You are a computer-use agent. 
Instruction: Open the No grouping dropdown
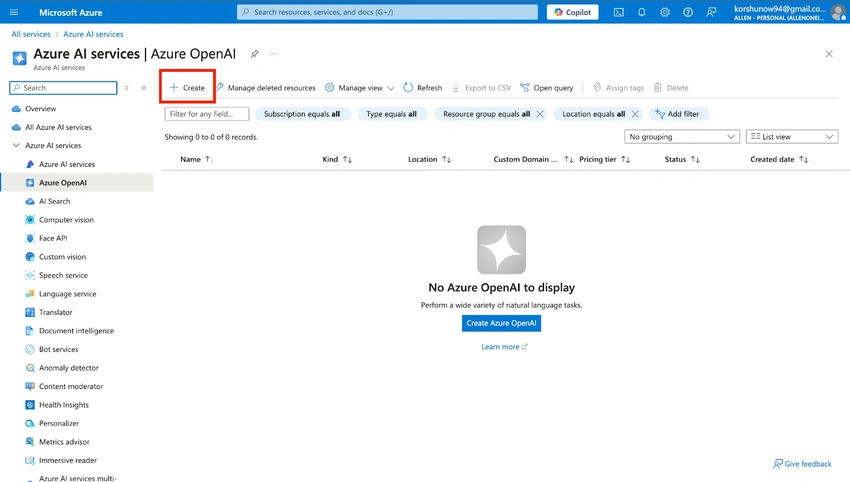coord(682,137)
